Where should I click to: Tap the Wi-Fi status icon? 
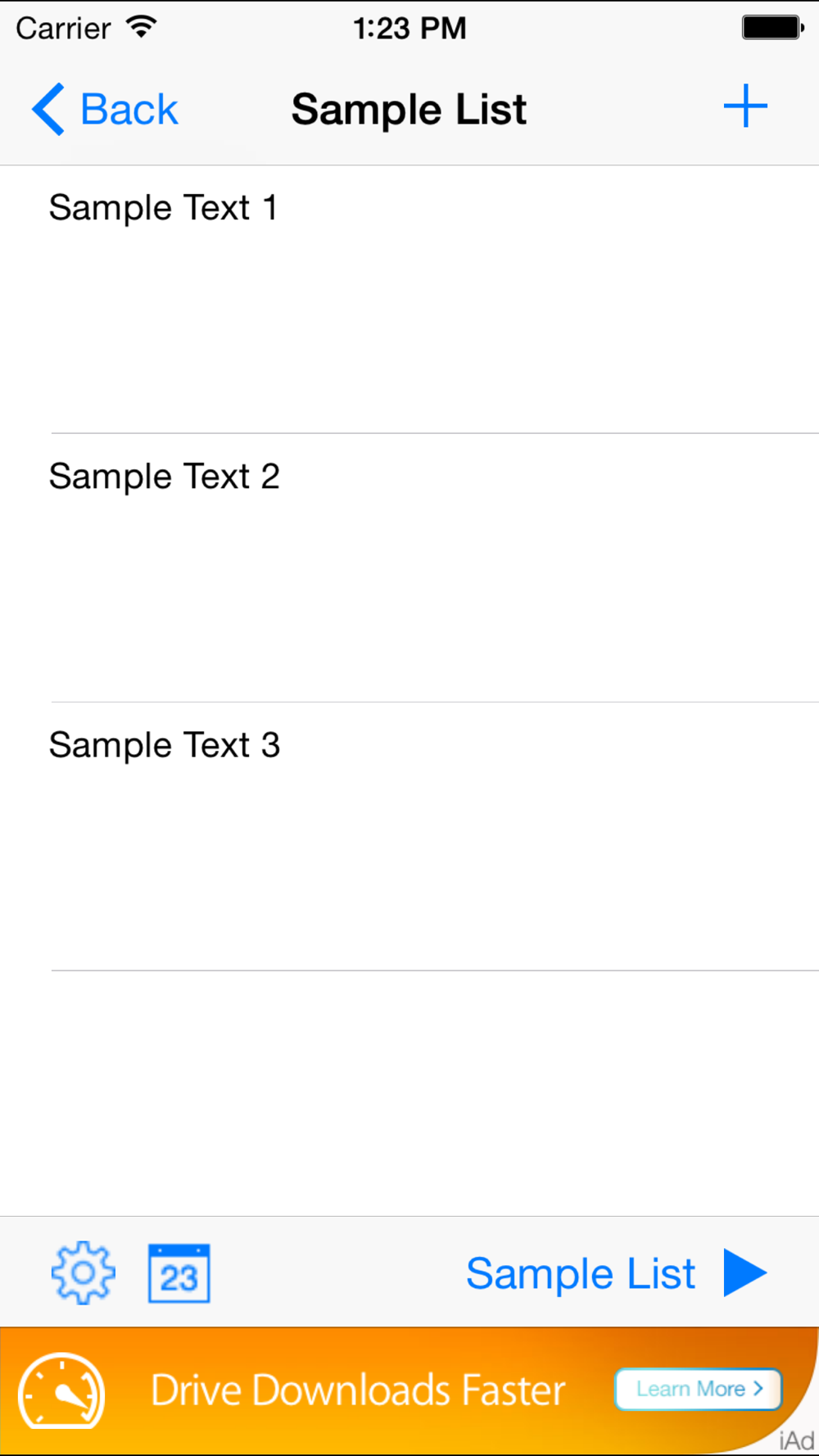[142, 28]
